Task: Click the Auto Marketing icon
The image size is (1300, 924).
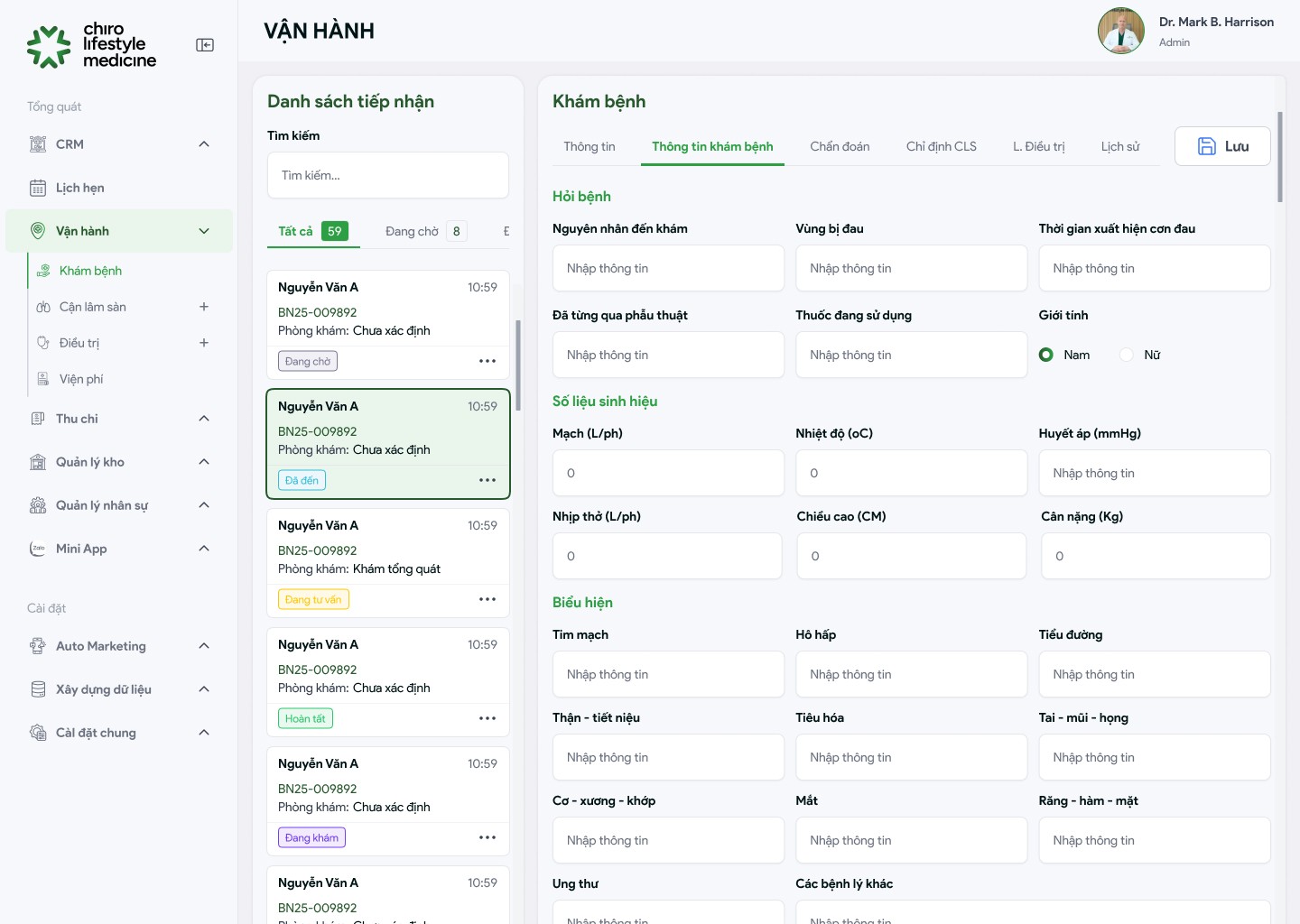Action: pyautogui.click(x=38, y=646)
